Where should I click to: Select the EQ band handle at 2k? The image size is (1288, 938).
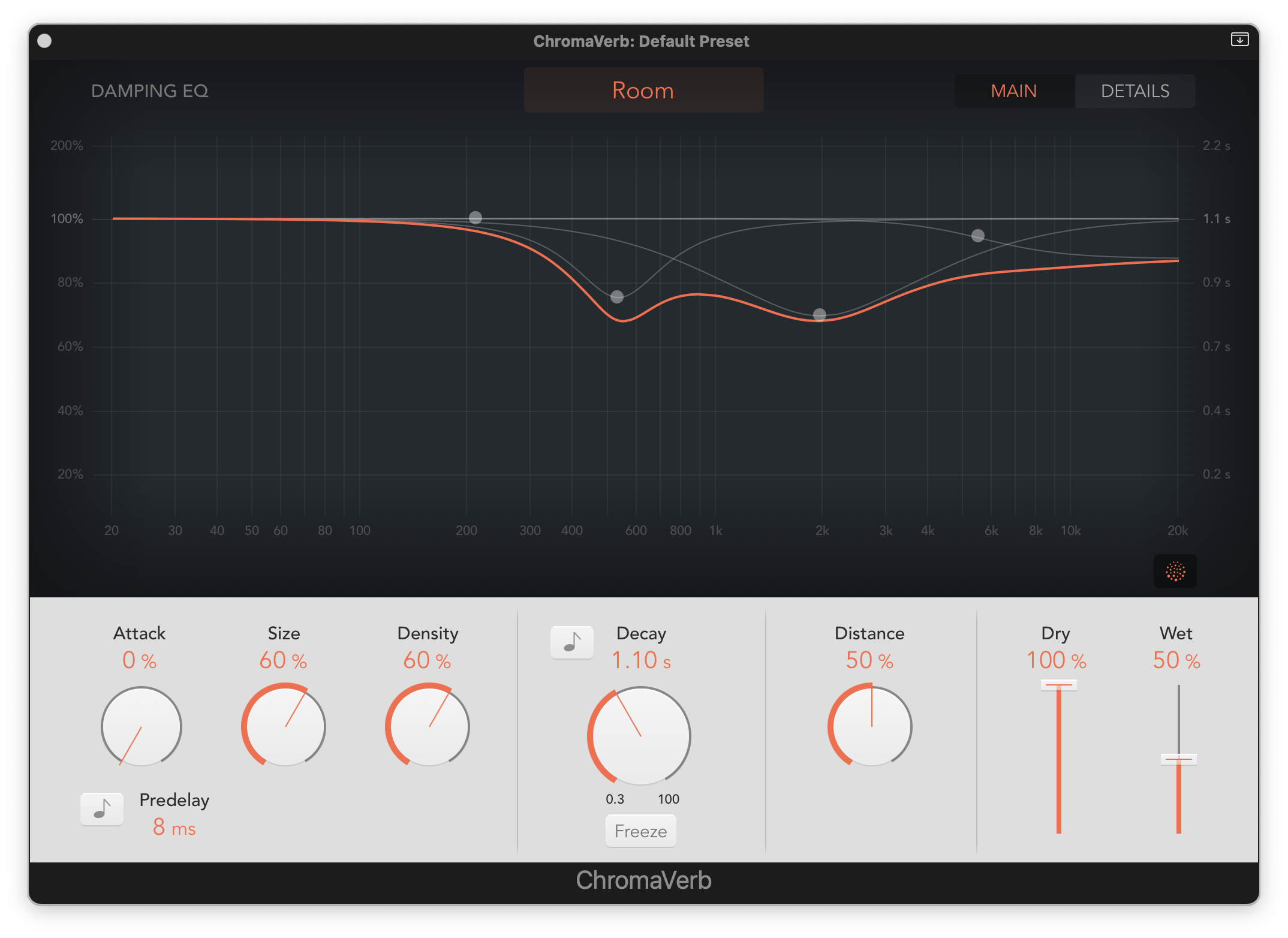(820, 315)
